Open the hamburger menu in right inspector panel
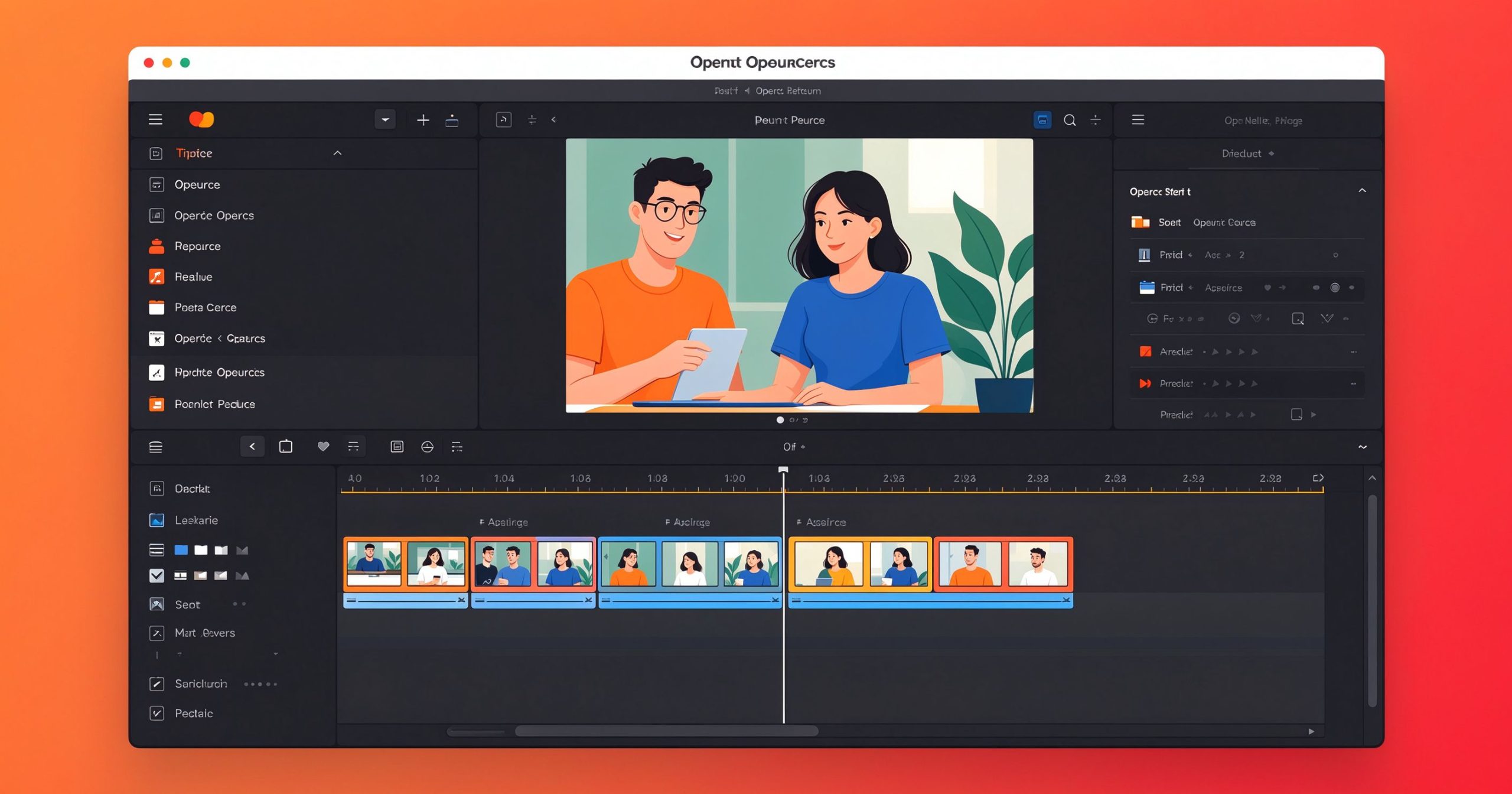Viewport: 1512px width, 794px height. point(1138,119)
